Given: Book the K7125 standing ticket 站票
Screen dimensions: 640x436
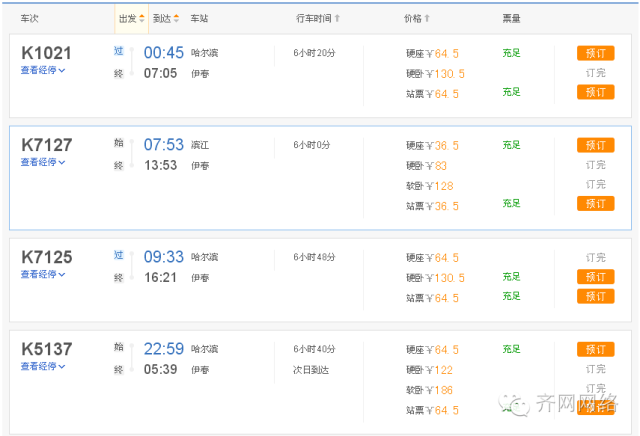Looking at the screenshot, I should click(x=596, y=296).
